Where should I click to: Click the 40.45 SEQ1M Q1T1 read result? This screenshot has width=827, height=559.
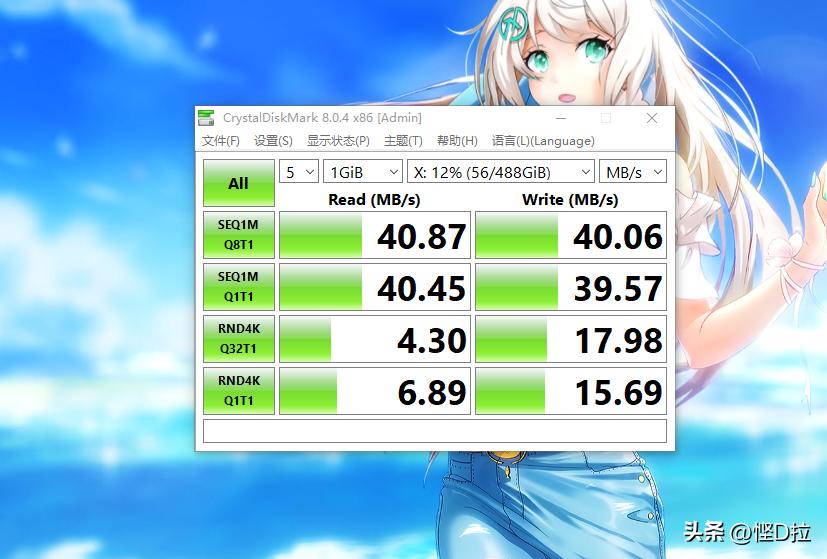374,287
